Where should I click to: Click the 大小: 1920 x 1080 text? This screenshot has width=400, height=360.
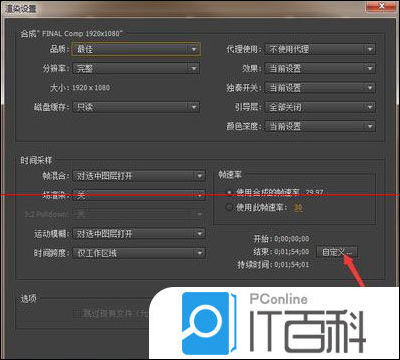pyautogui.click(x=80, y=88)
